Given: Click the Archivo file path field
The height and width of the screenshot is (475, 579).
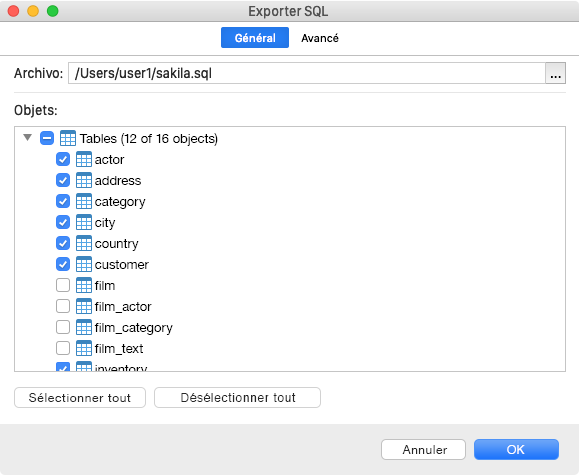Looking at the screenshot, I should click(307, 73).
